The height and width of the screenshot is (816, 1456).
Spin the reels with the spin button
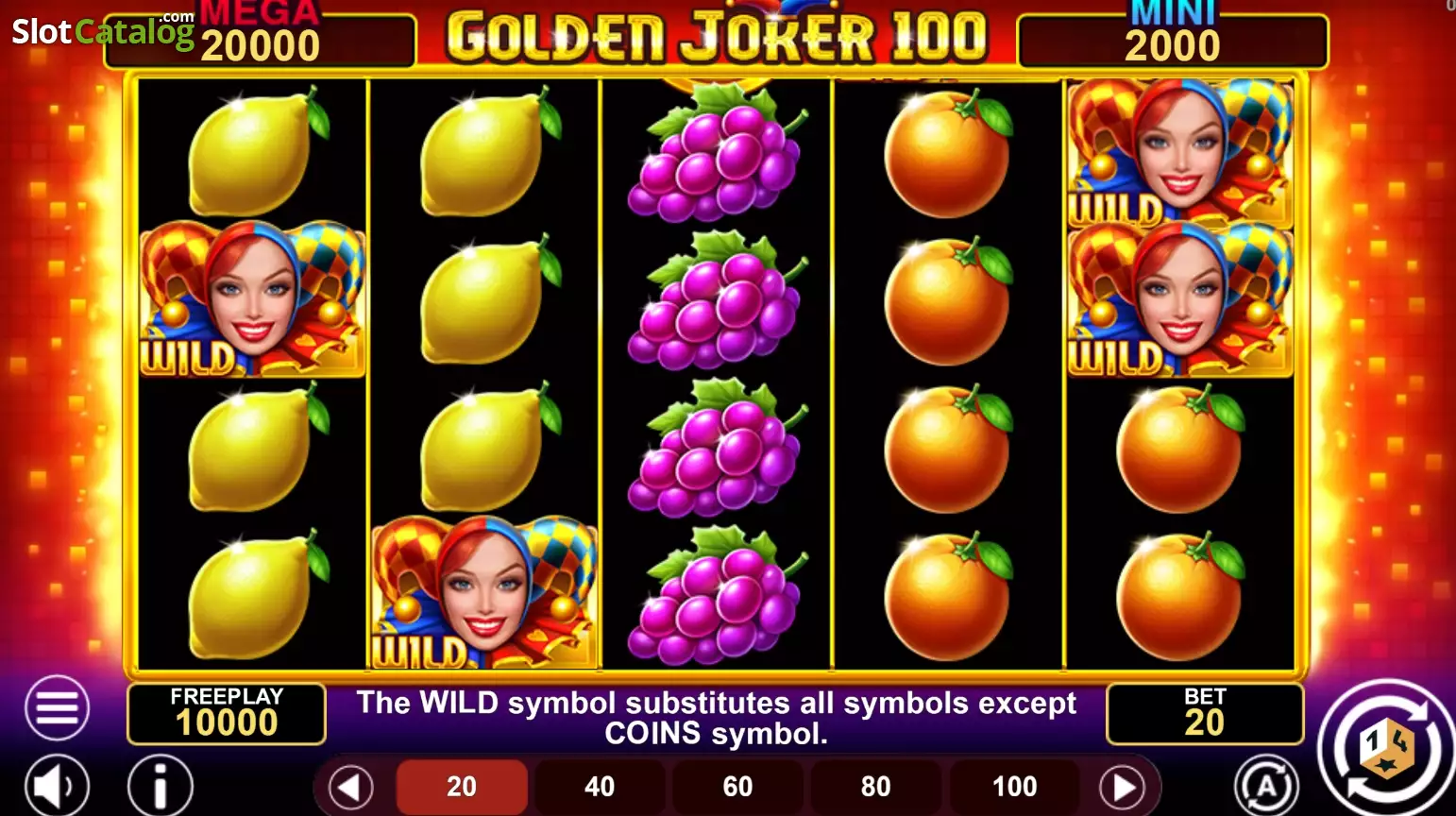(x=1388, y=746)
